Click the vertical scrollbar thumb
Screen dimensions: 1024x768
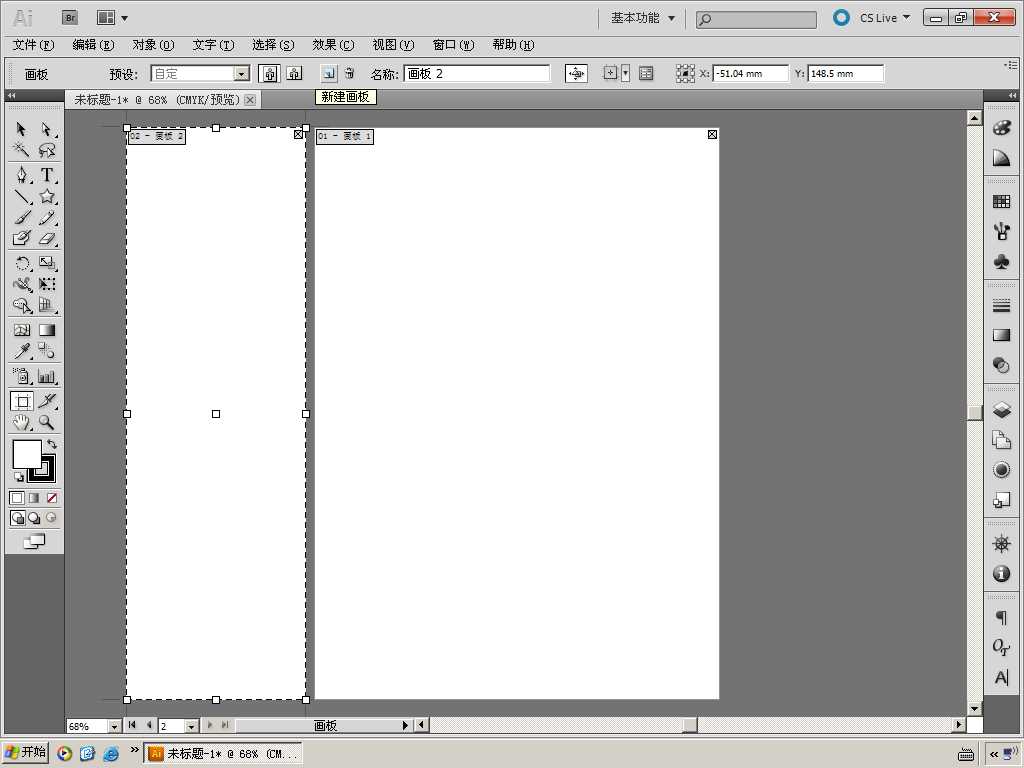(x=974, y=413)
